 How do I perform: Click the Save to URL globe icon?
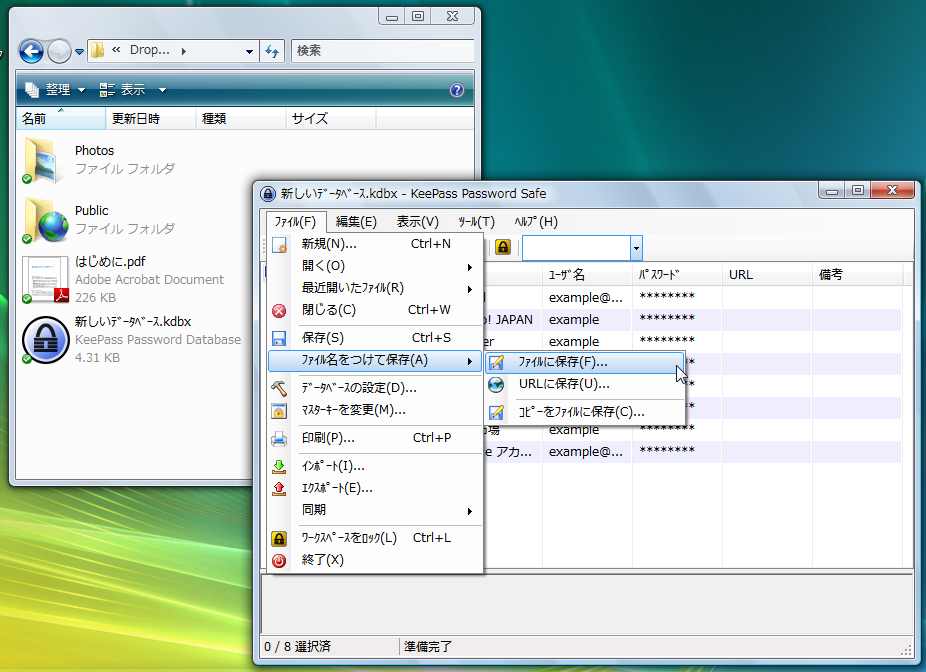(x=496, y=384)
